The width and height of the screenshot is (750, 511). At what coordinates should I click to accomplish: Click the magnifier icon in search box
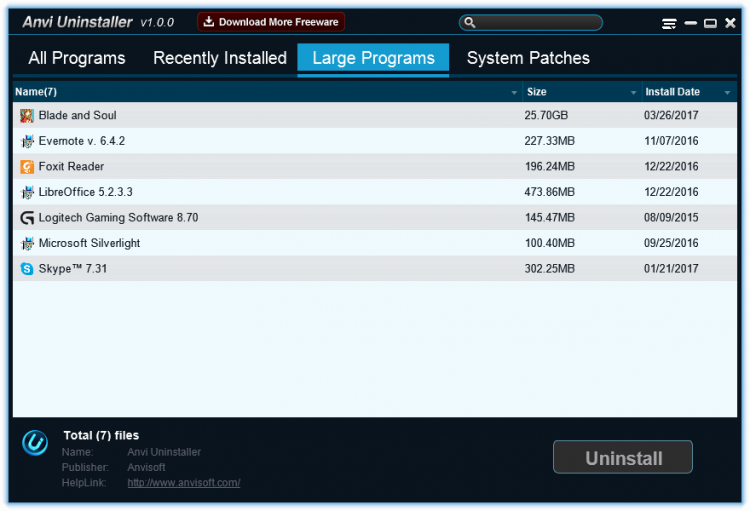[x=470, y=22]
